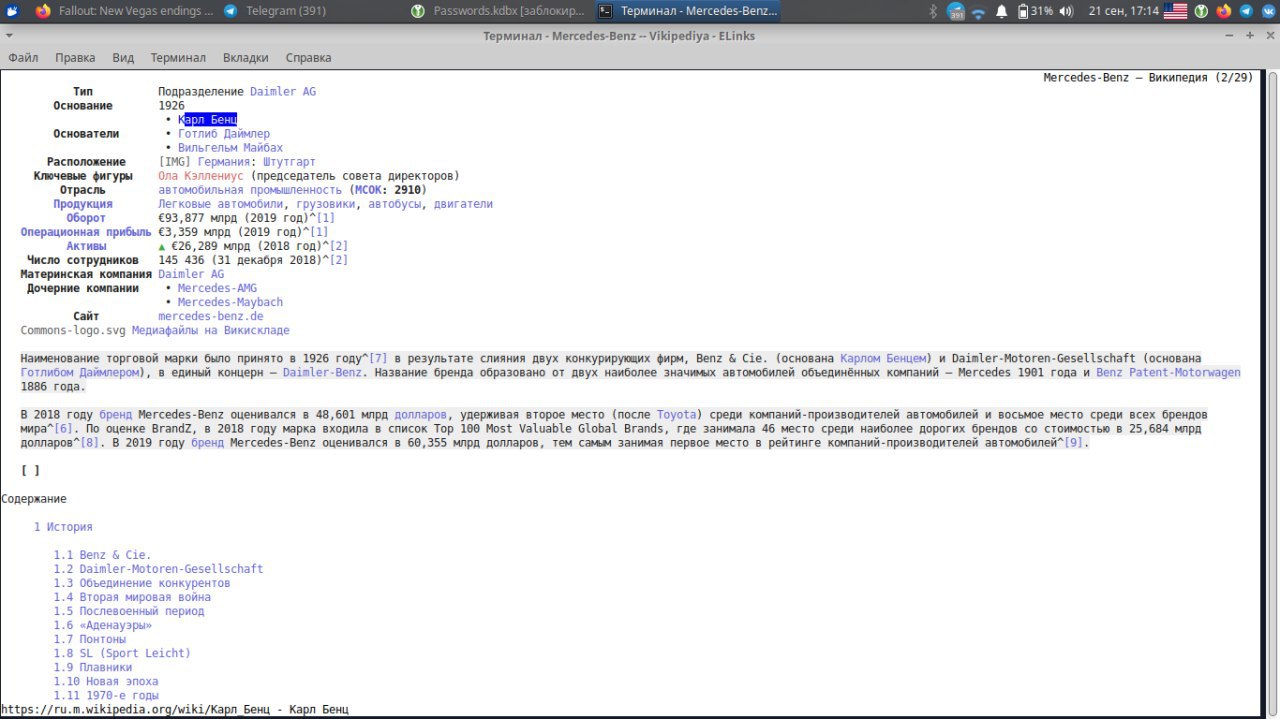
Task: Follow the Оборот label link
Action: tap(86, 217)
